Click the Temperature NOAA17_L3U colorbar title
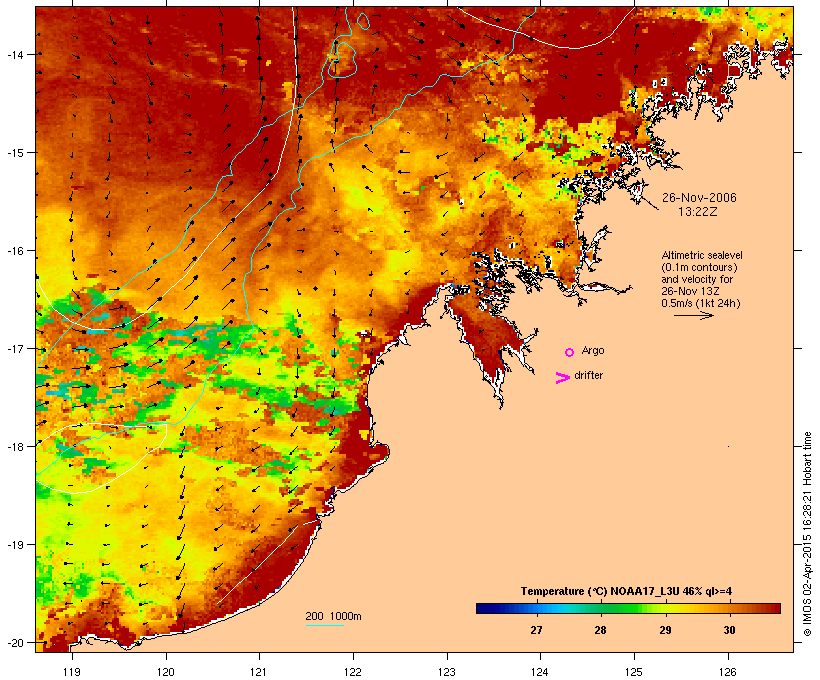Screen dimensions: 820x680 tap(626, 592)
